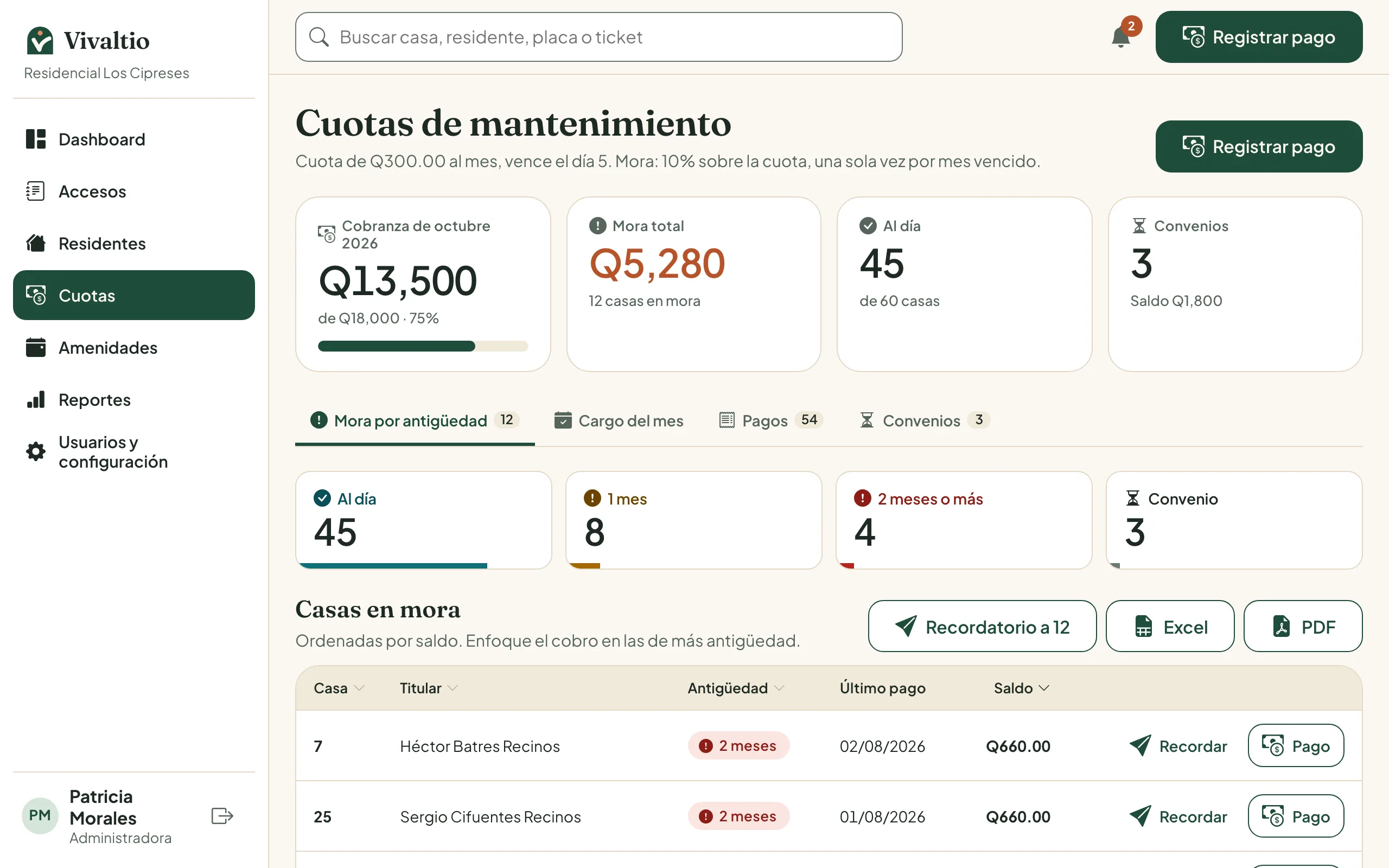The width and height of the screenshot is (1389, 868).
Task: Click the Vivaltio logo icon
Action: click(x=40, y=40)
